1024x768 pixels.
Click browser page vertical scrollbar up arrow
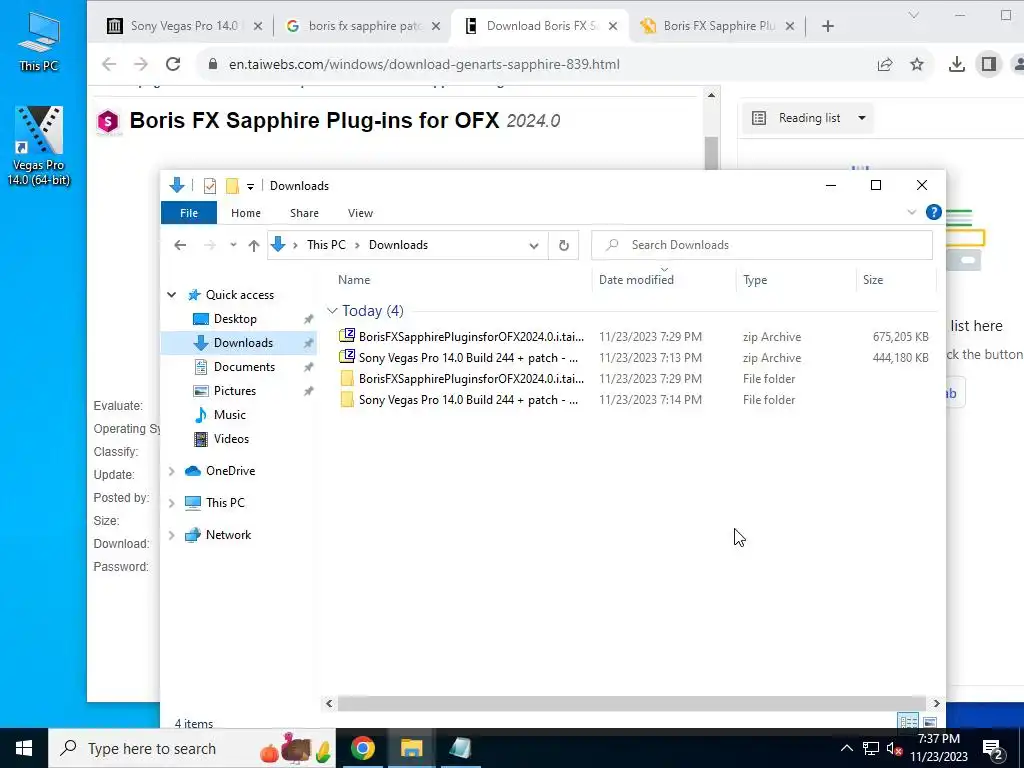pyautogui.click(x=711, y=95)
